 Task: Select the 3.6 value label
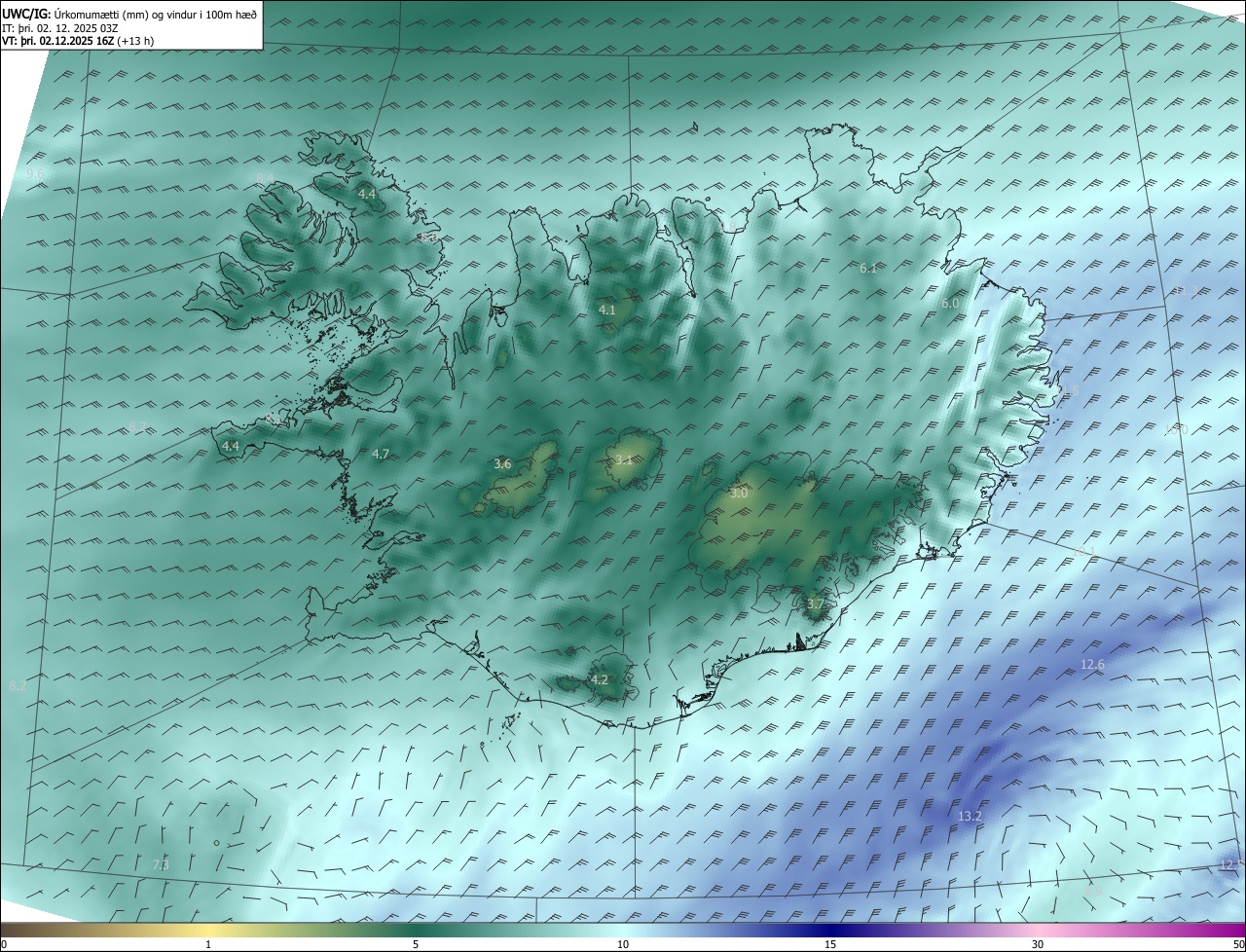[502, 464]
